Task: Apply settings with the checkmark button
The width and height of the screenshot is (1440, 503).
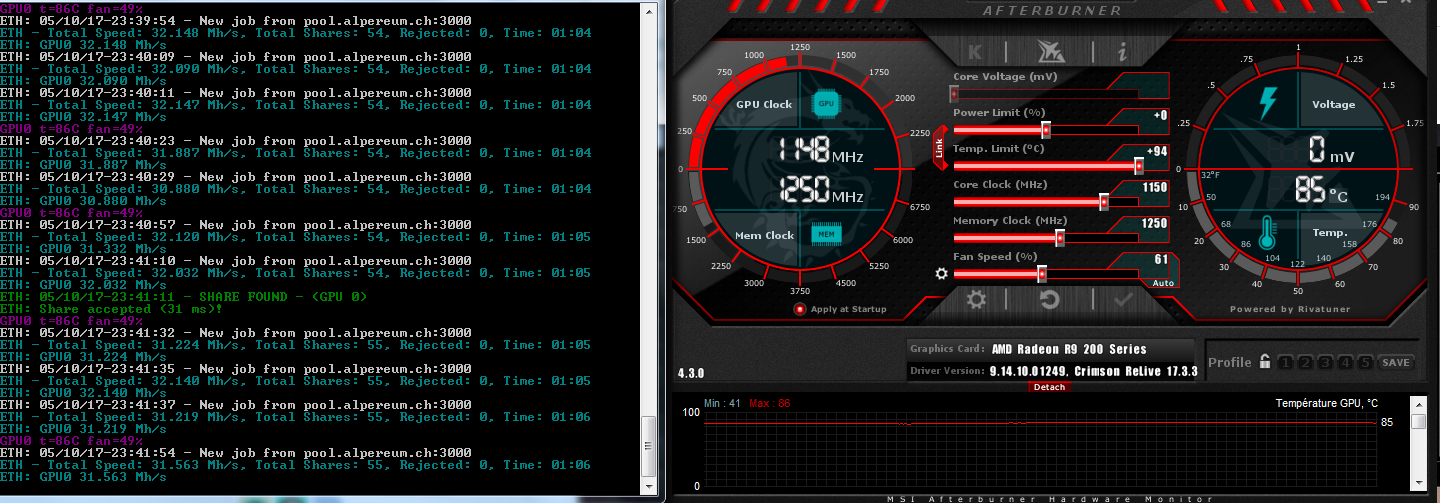Action: point(1123,299)
